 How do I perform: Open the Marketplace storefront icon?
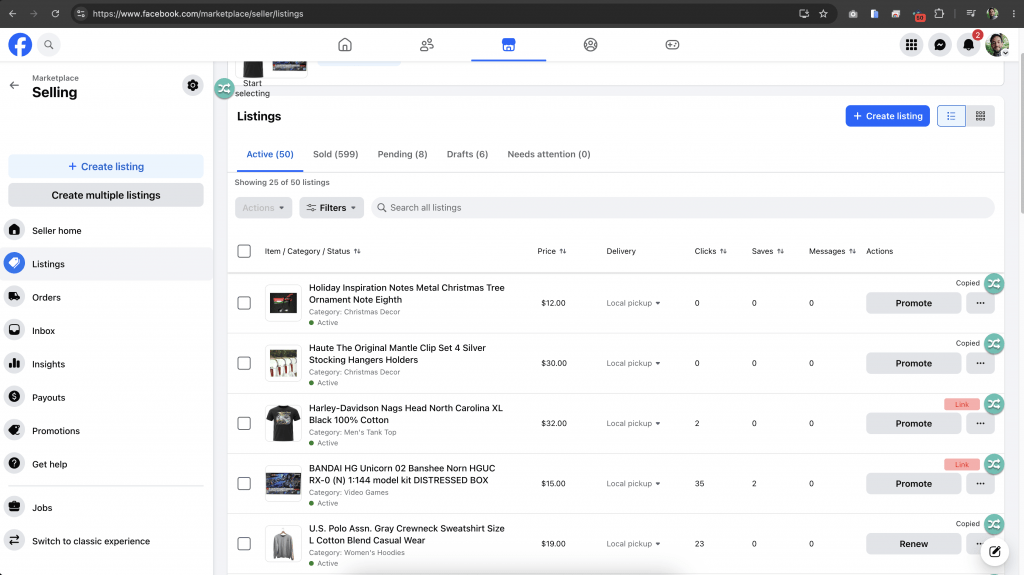tap(508, 44)
